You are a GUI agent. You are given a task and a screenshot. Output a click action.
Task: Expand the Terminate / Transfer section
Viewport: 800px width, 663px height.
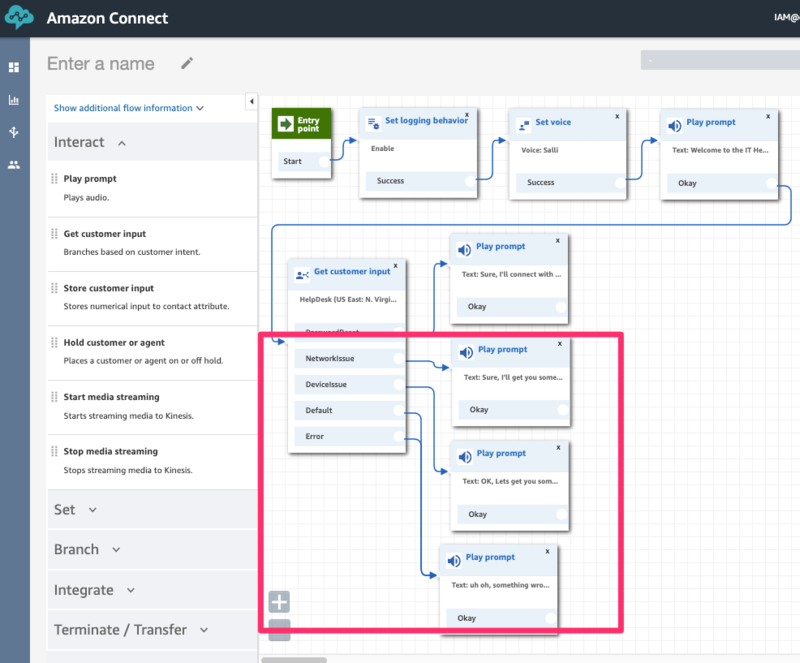(x=153, y=629)
